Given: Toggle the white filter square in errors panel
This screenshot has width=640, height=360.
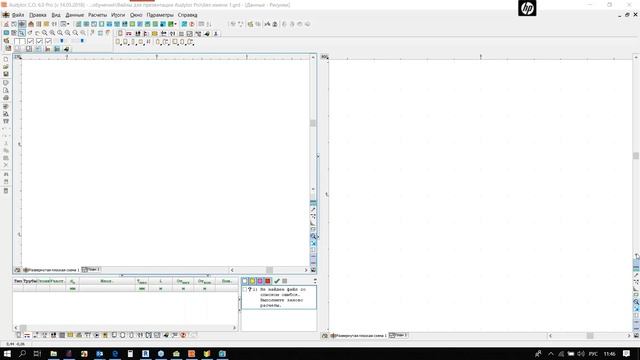Looking at the screenshot, I should 245,281.
